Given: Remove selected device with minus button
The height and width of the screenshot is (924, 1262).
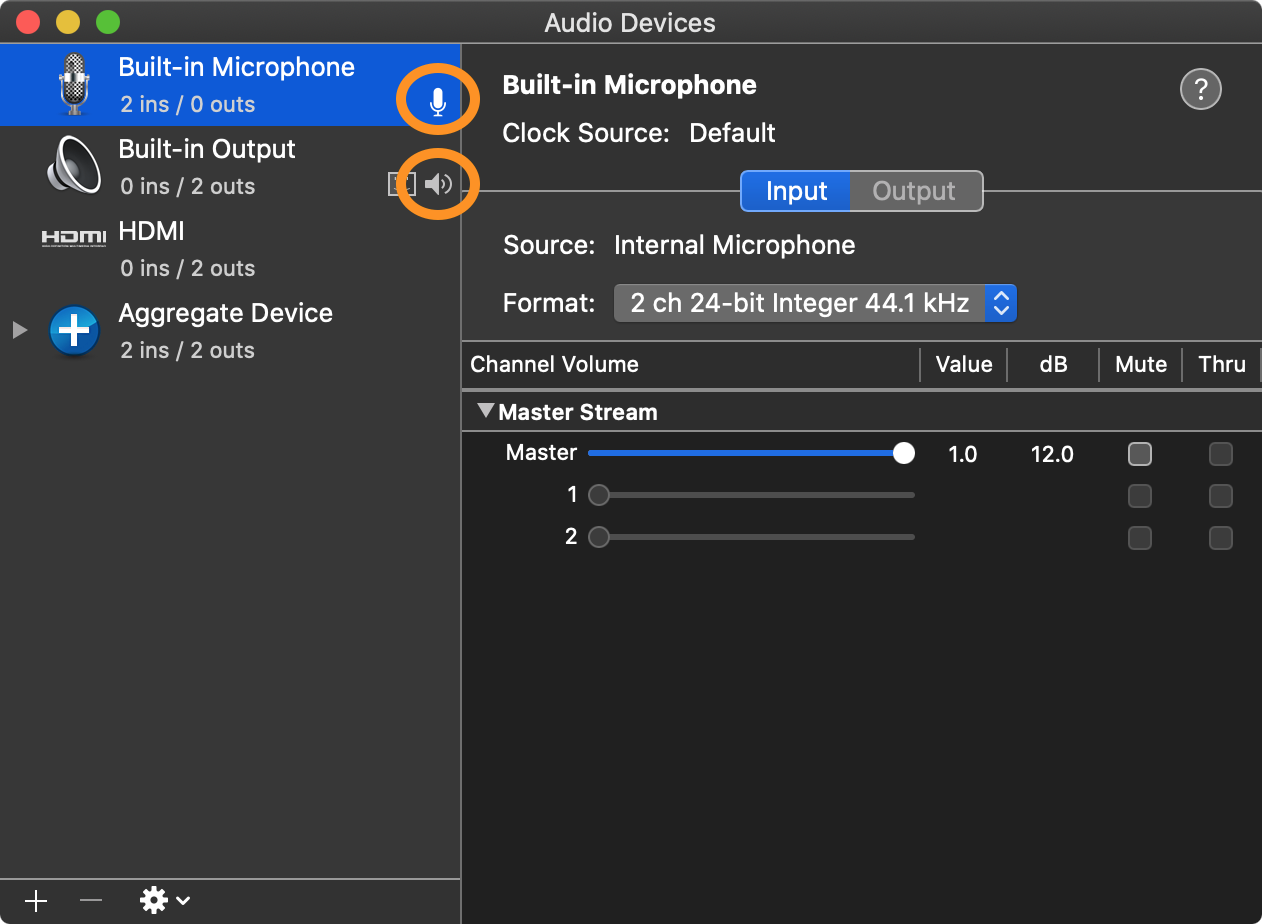Looking at the screenshot, I should [91, 900].
